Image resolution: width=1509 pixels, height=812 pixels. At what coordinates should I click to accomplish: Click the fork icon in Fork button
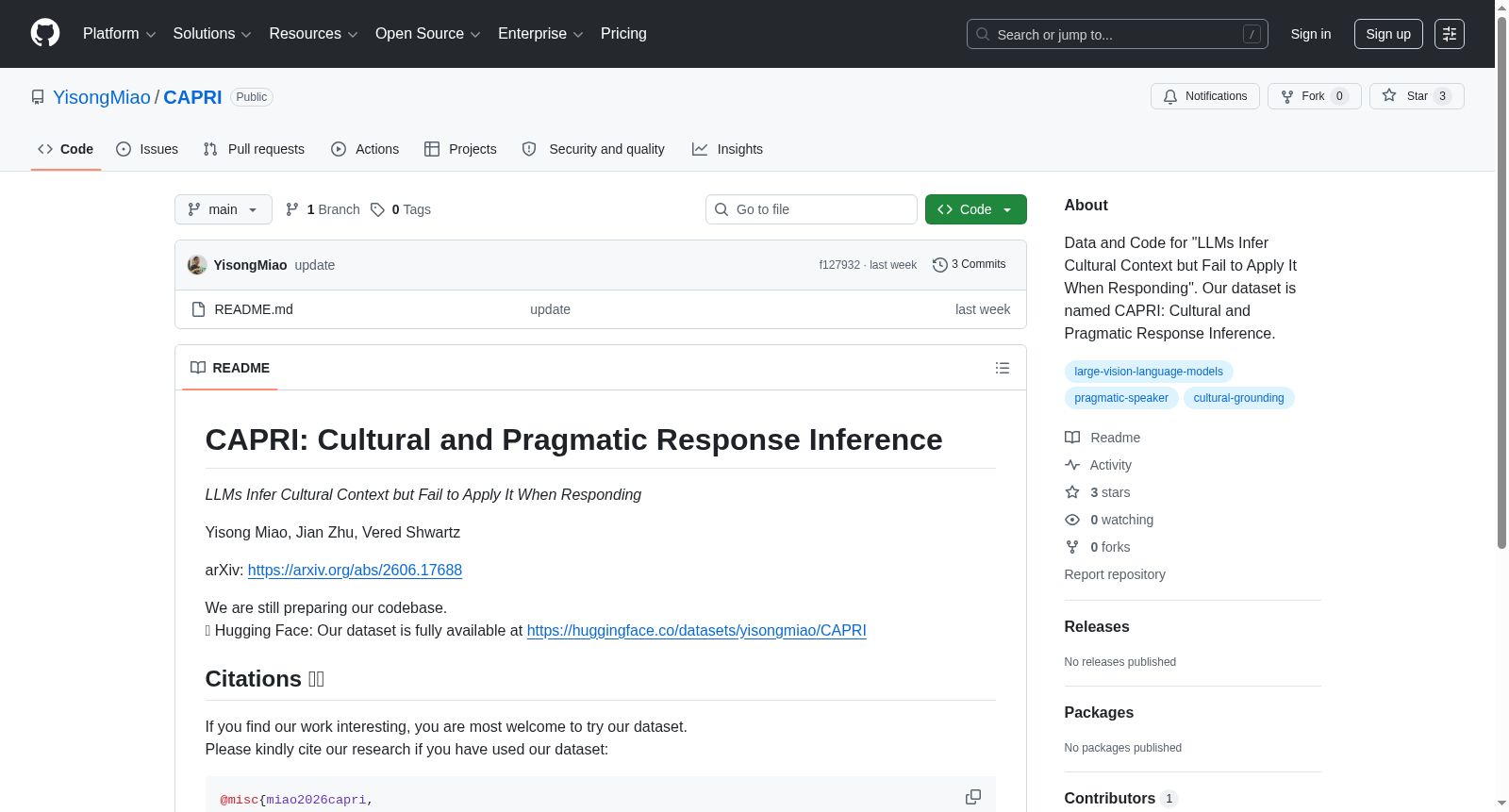(1287, 96)
